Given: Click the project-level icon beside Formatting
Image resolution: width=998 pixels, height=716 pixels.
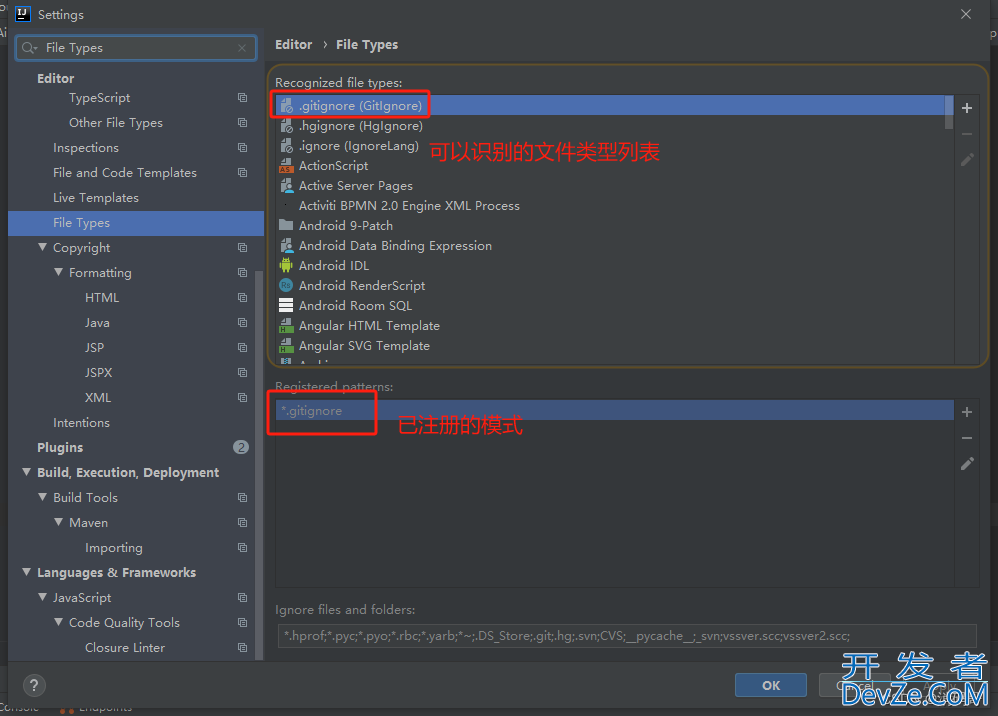Looking at the screenshot, I should 242,272.
